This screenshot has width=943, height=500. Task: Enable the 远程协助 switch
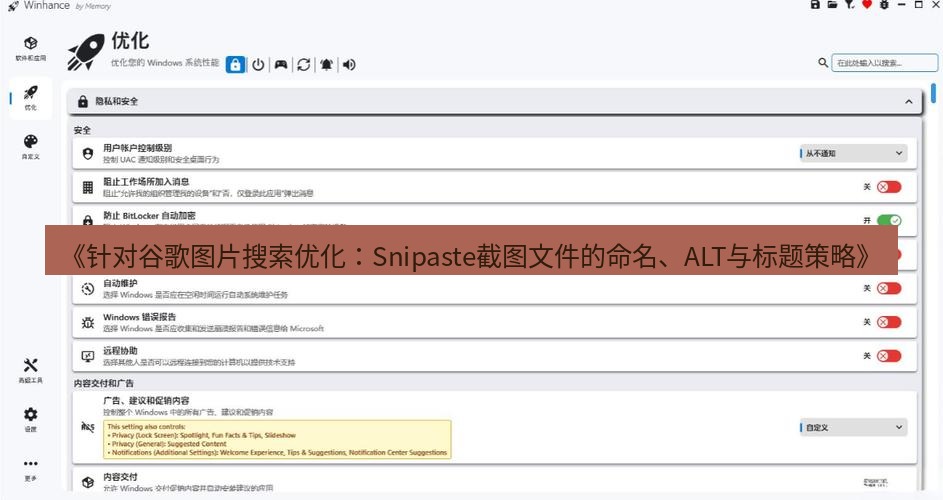tap(889, 356)
